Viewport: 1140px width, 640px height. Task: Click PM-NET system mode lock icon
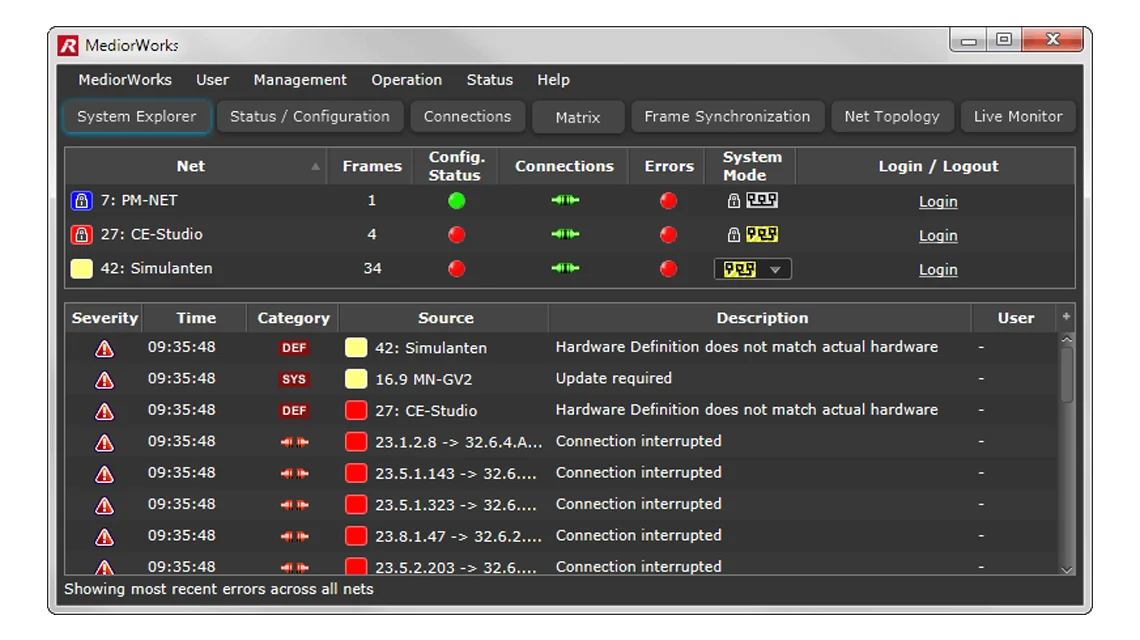(734, 201)
